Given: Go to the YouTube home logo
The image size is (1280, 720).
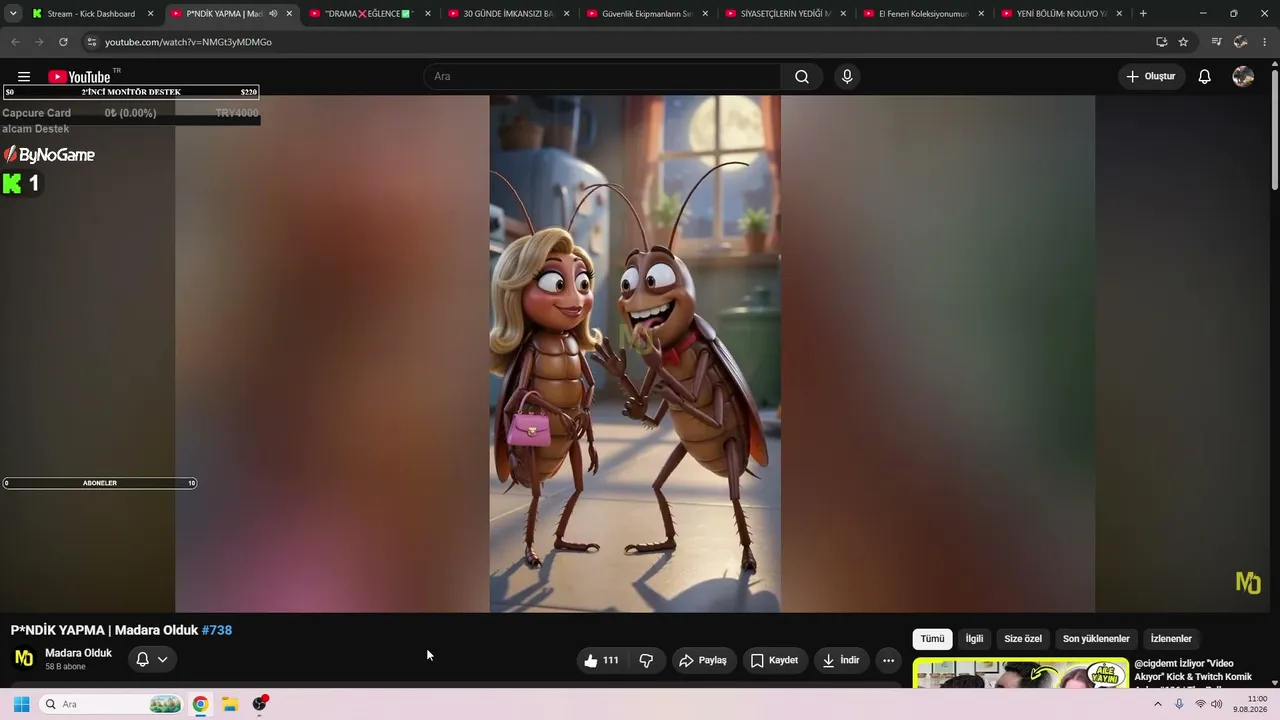Looking at the screenshot, I should 79,77.
